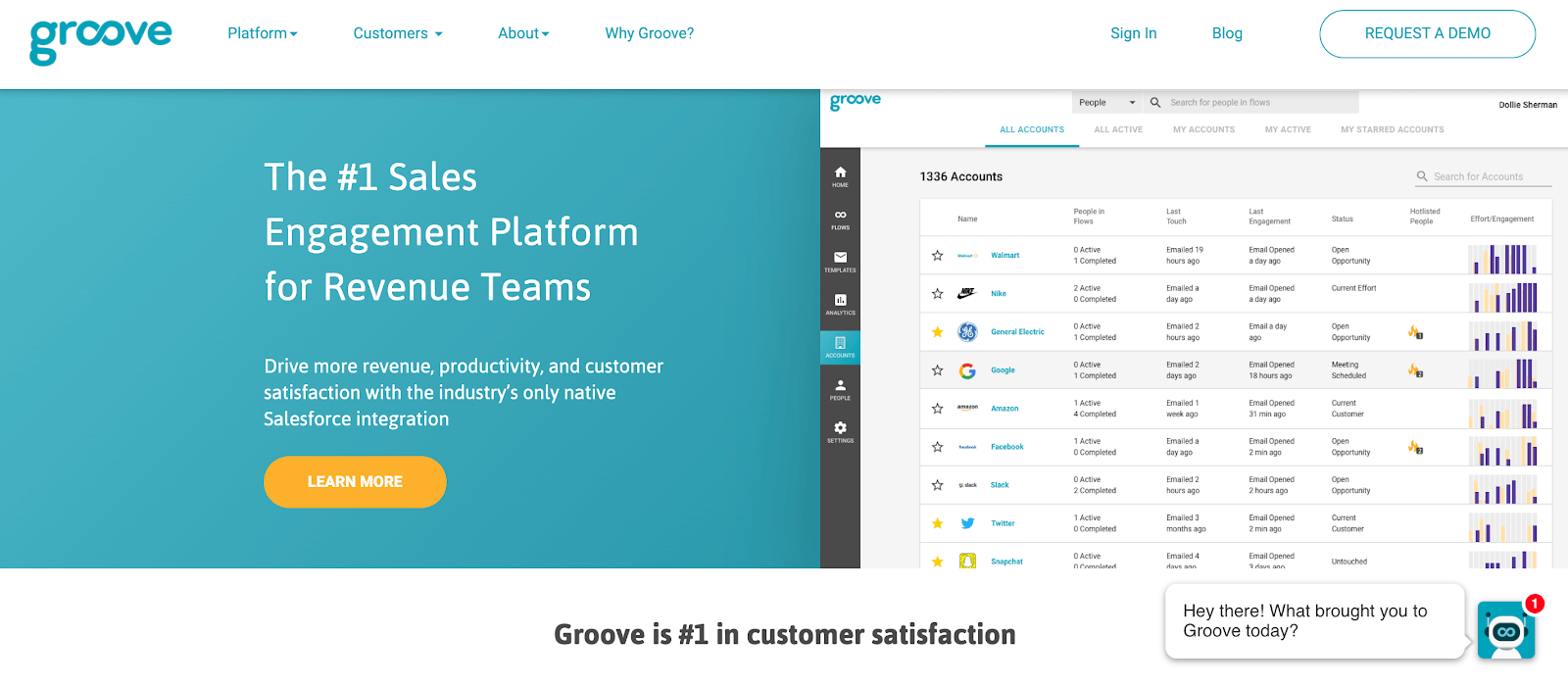This screenshot has width=1568, height=686.
Task: Star the Walmart account
Action: click(x=937, y=256)
